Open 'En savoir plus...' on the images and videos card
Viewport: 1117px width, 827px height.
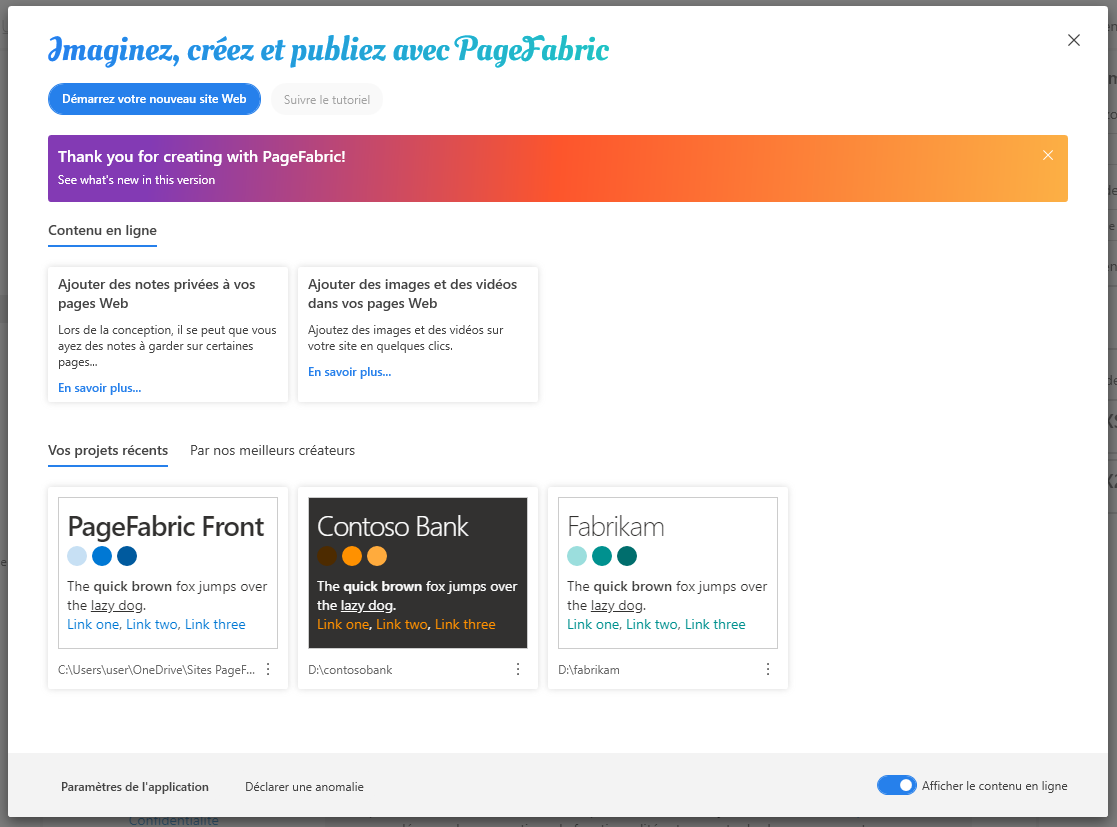349,371
